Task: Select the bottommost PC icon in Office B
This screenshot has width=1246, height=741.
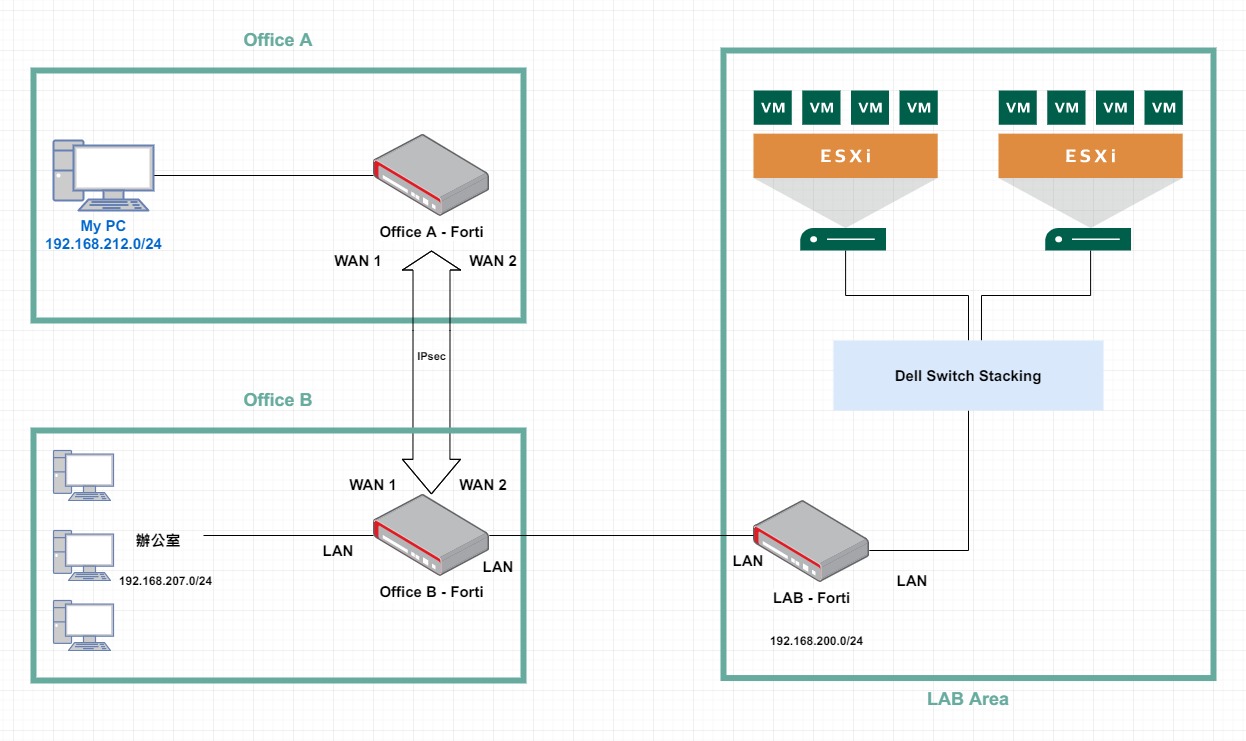Action: pyautogui.click(x=85, y=626)
